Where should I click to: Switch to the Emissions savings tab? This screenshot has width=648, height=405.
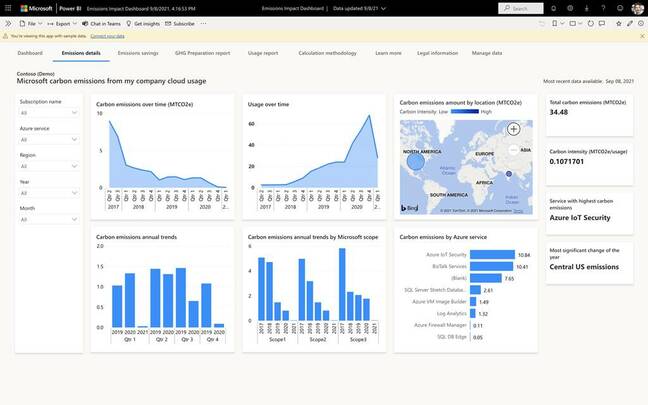[x=138, y=53]
